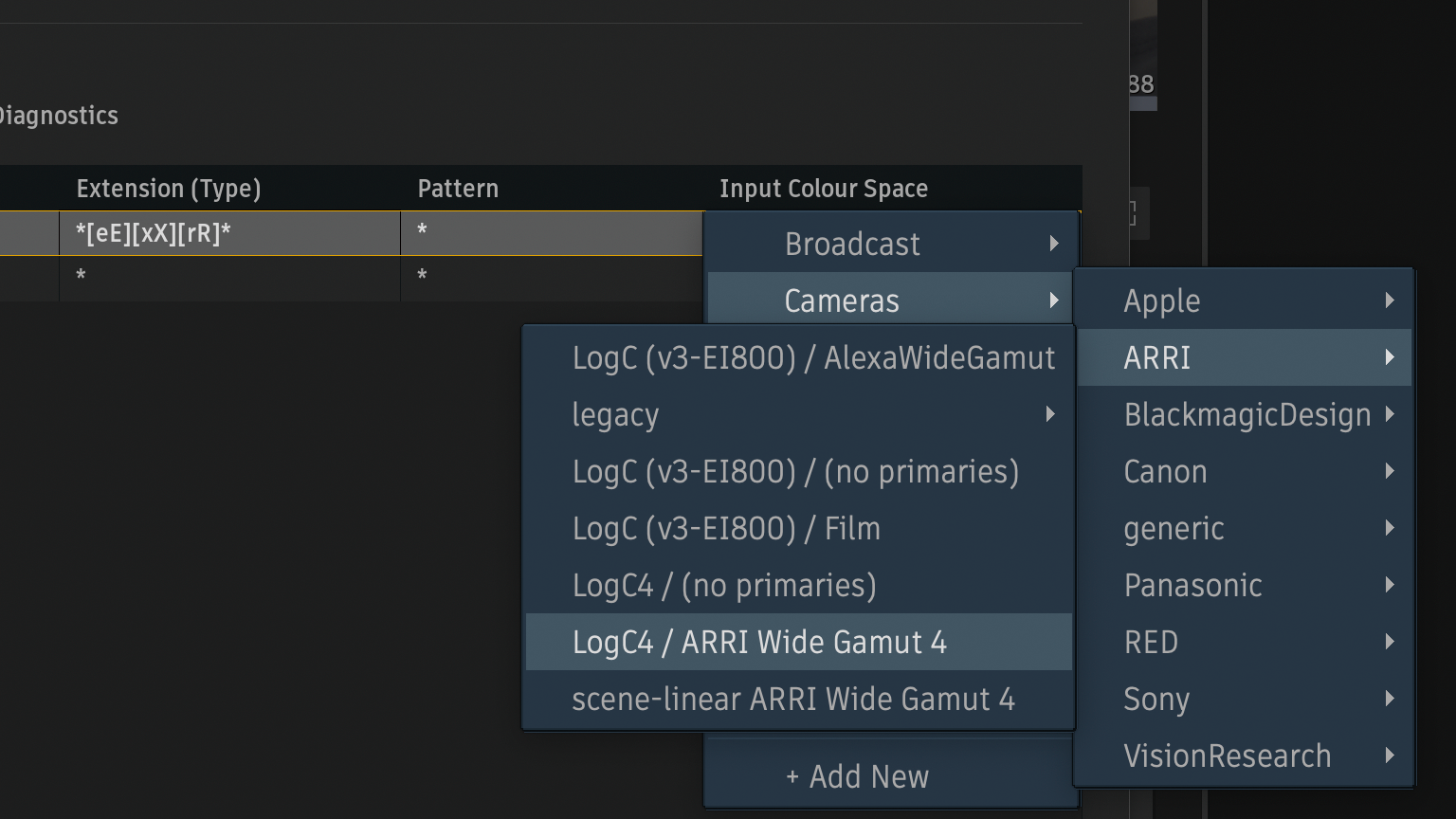Viewport: 1456px width, 819px height.
Task: Select LogC (v3-EI800) / Film option
Action: (726, 528)
